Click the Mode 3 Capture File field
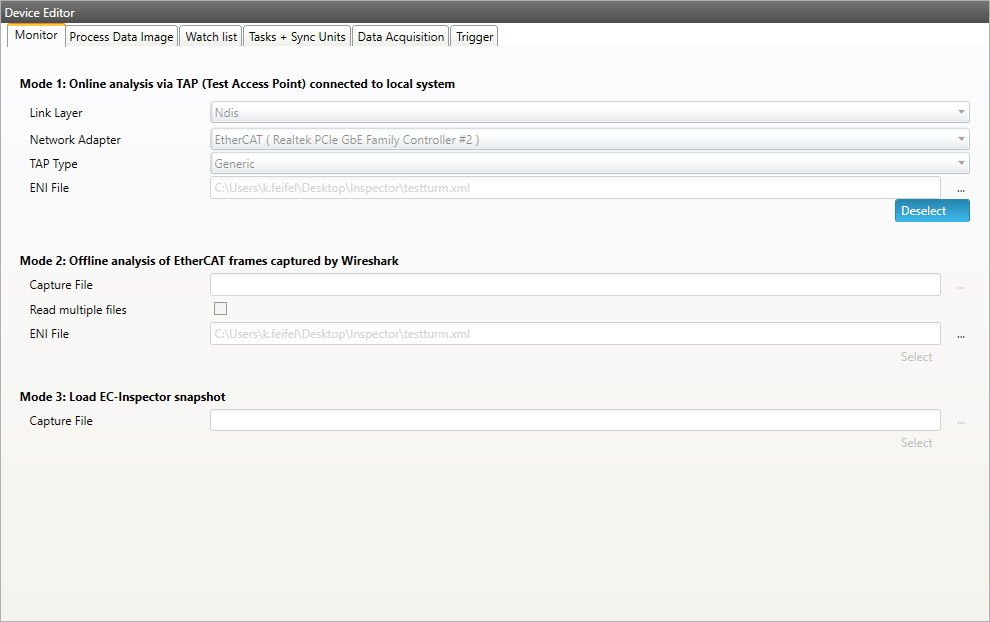The height and width of the screenshot is (622, 990). click(574, 421)
